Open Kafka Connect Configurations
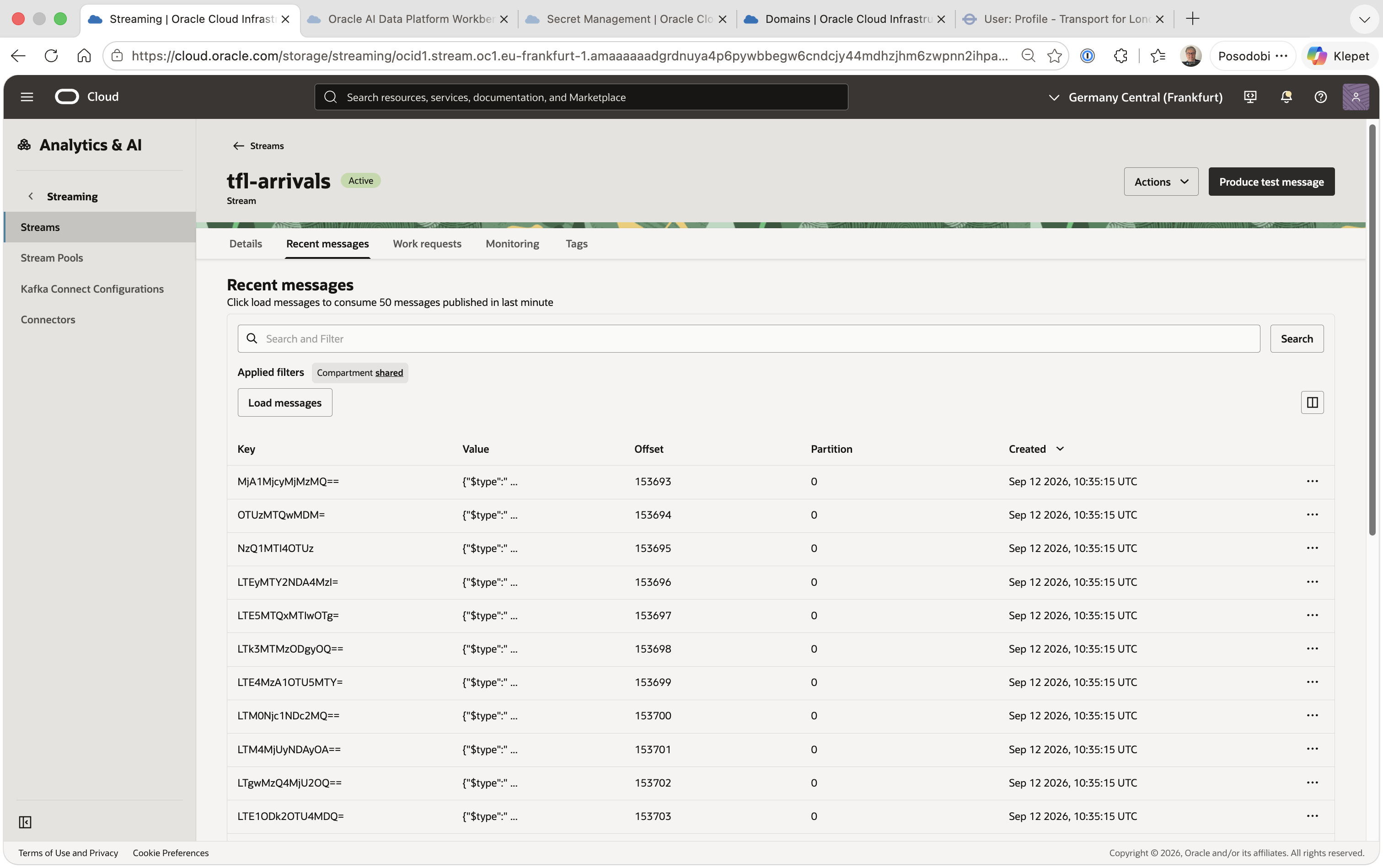This screenshot has height=868, width=1383. point(92,289)
